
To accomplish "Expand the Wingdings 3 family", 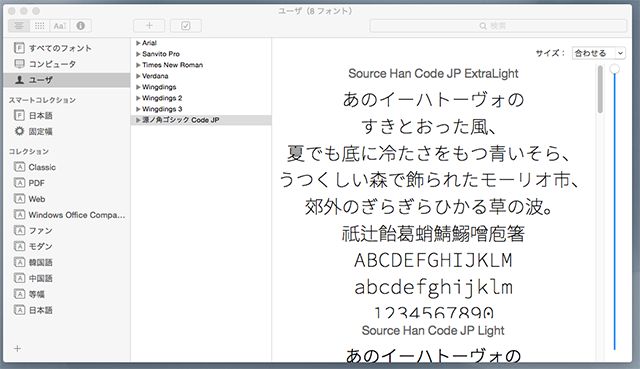I will [x=138, y=109].
